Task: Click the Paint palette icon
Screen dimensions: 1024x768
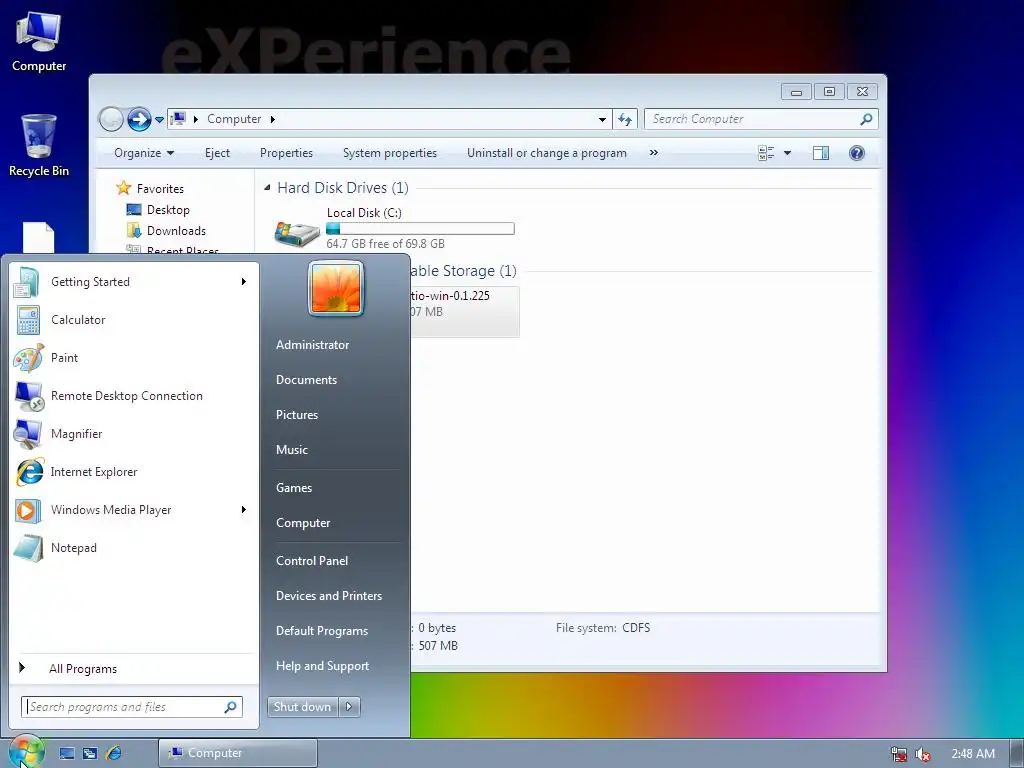Action: [29, 358]
